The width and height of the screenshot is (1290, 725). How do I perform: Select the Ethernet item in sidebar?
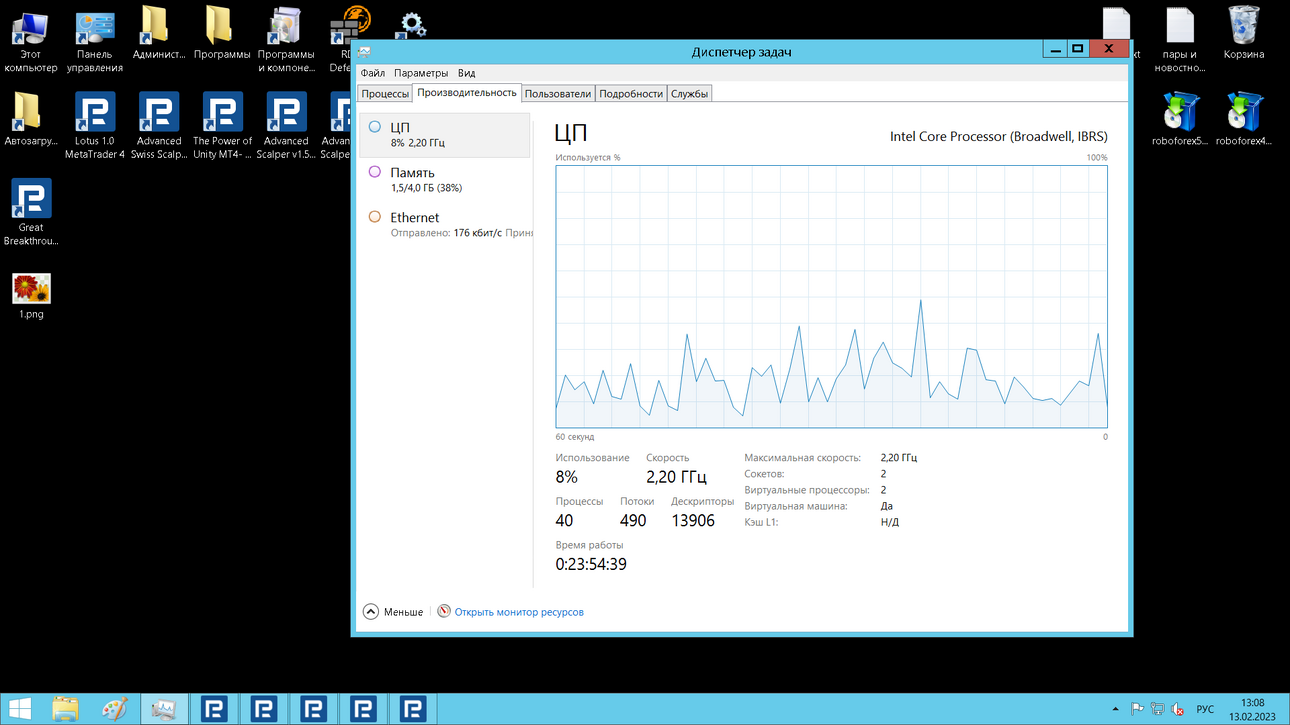(x=444, y=225)
